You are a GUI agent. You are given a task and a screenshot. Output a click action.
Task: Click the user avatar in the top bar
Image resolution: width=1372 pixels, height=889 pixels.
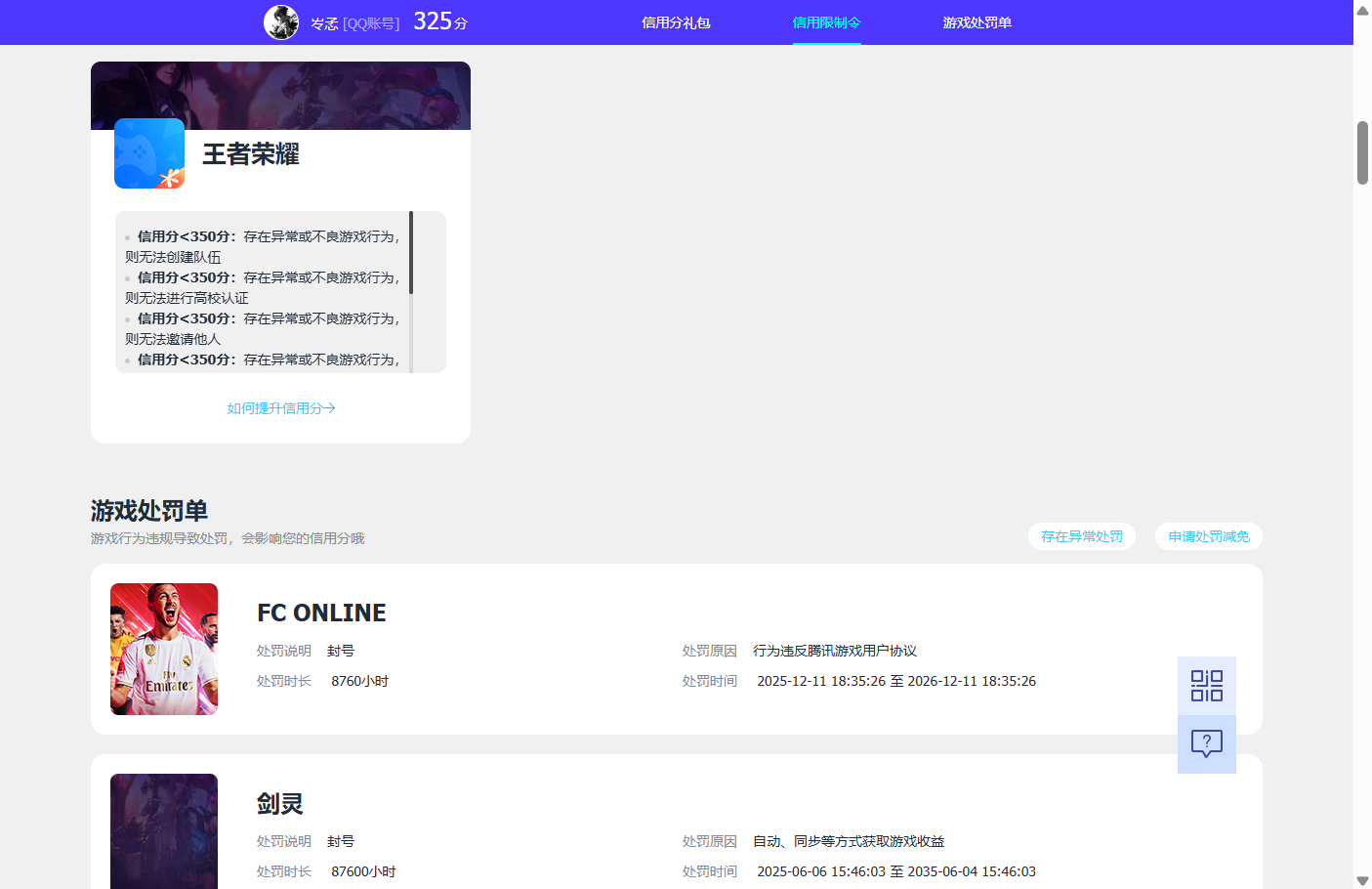[x=281, y=21]
